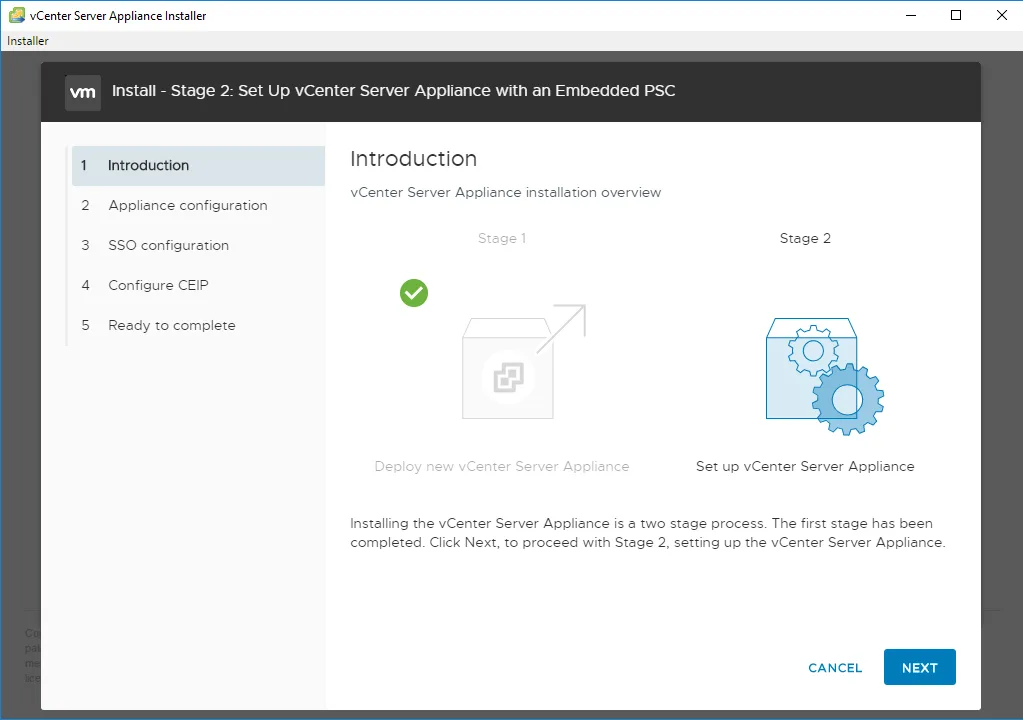Click the Stage 2 gears setup illustration

point(825,376)
